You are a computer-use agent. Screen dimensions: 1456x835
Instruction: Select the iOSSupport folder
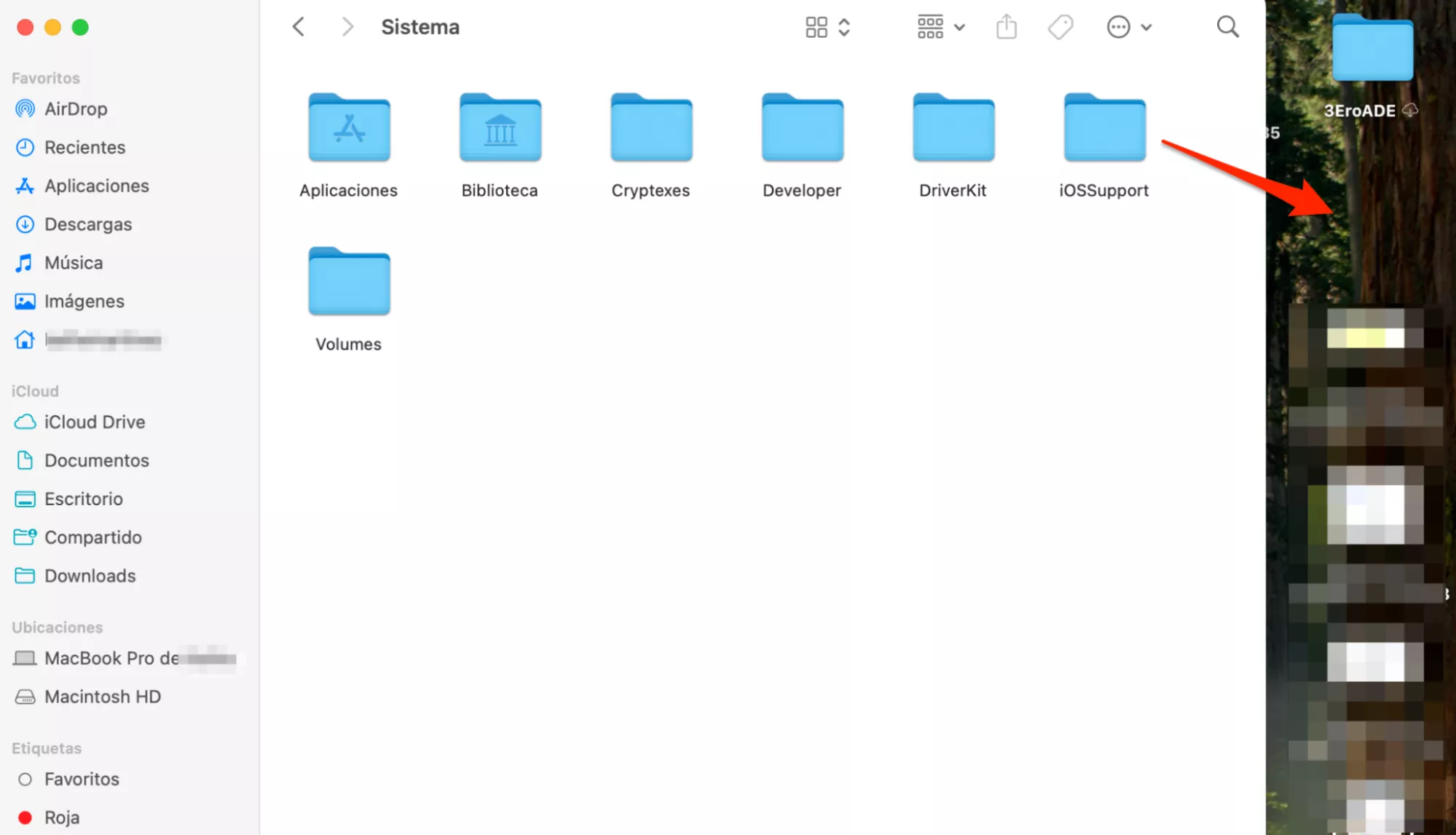tap(1104, 130)
